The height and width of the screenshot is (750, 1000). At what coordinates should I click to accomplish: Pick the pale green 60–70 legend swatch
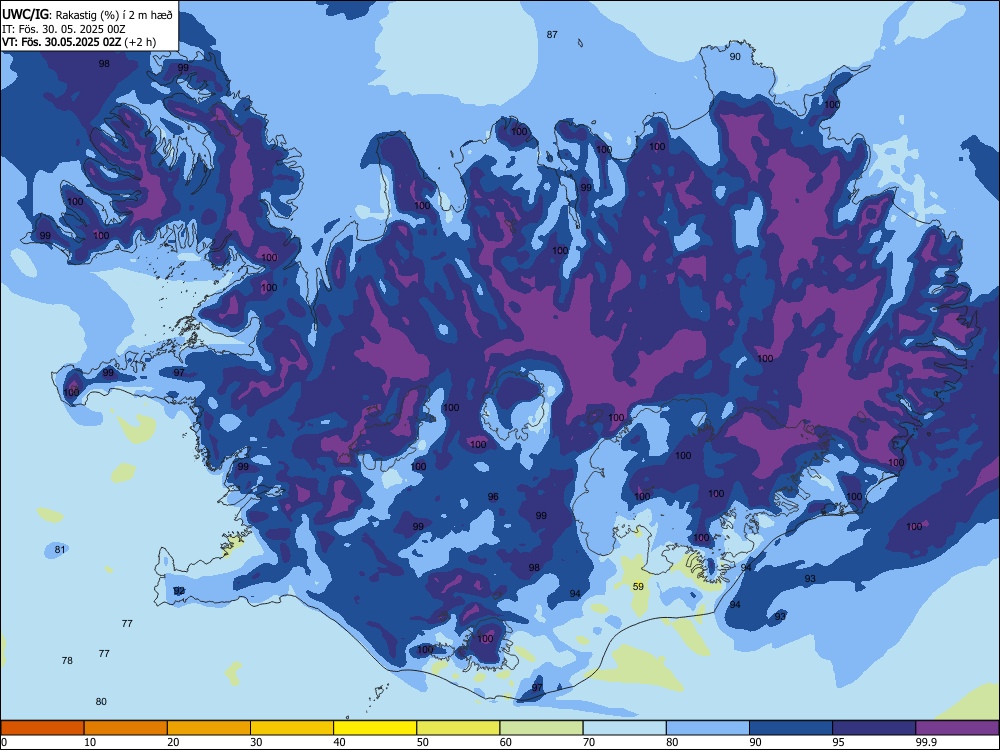(541, 728)
